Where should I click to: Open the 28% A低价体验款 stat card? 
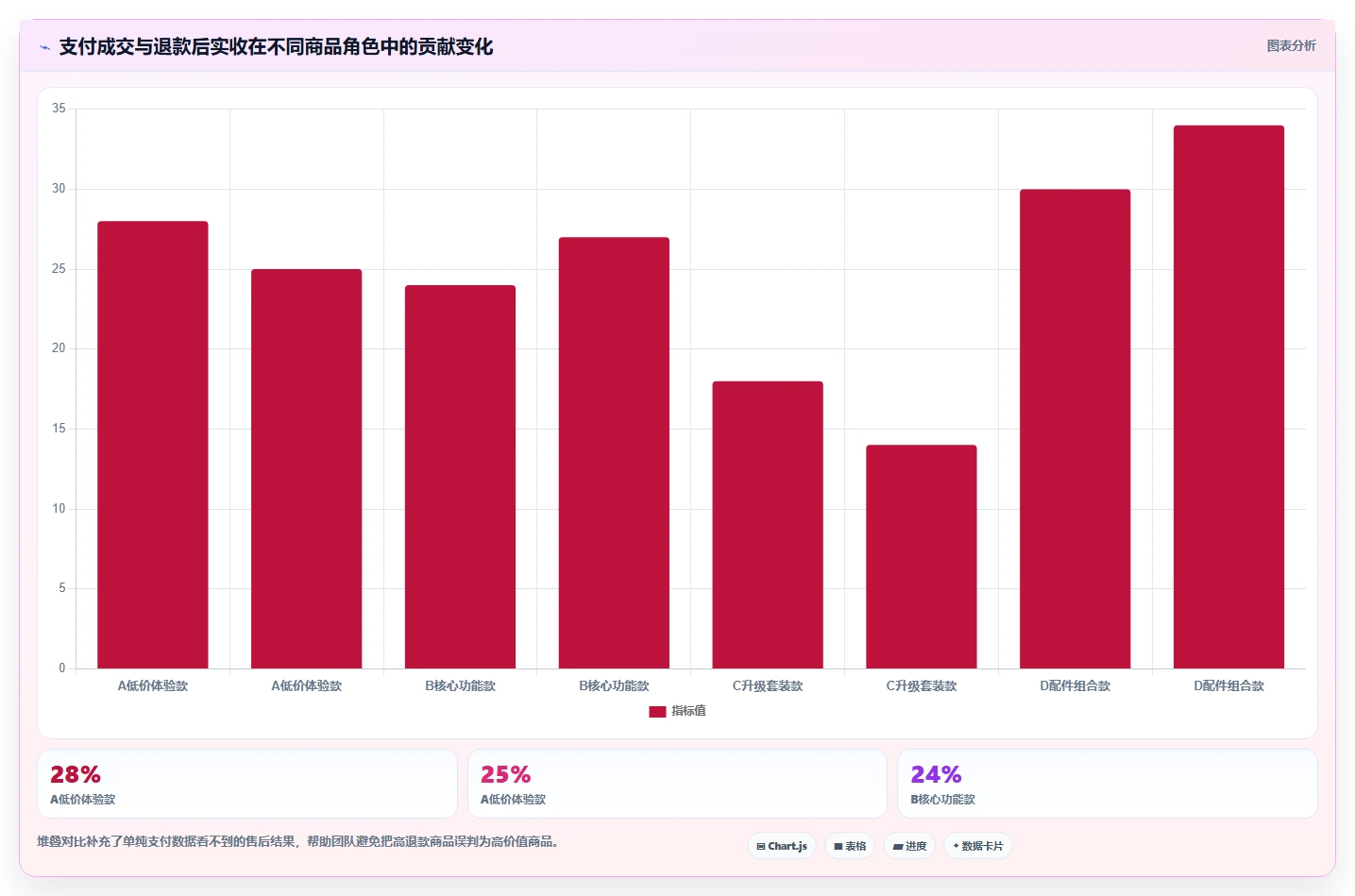point(247,784)
